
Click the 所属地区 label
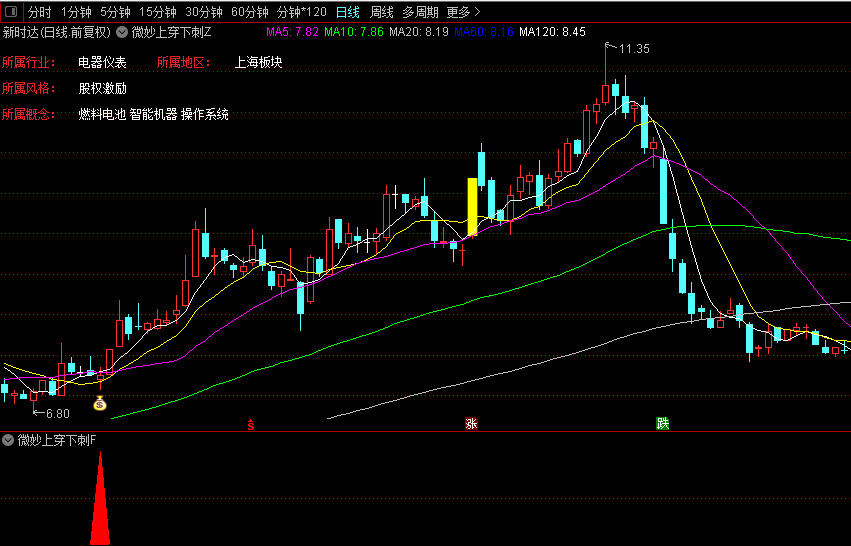click(183, 62)
